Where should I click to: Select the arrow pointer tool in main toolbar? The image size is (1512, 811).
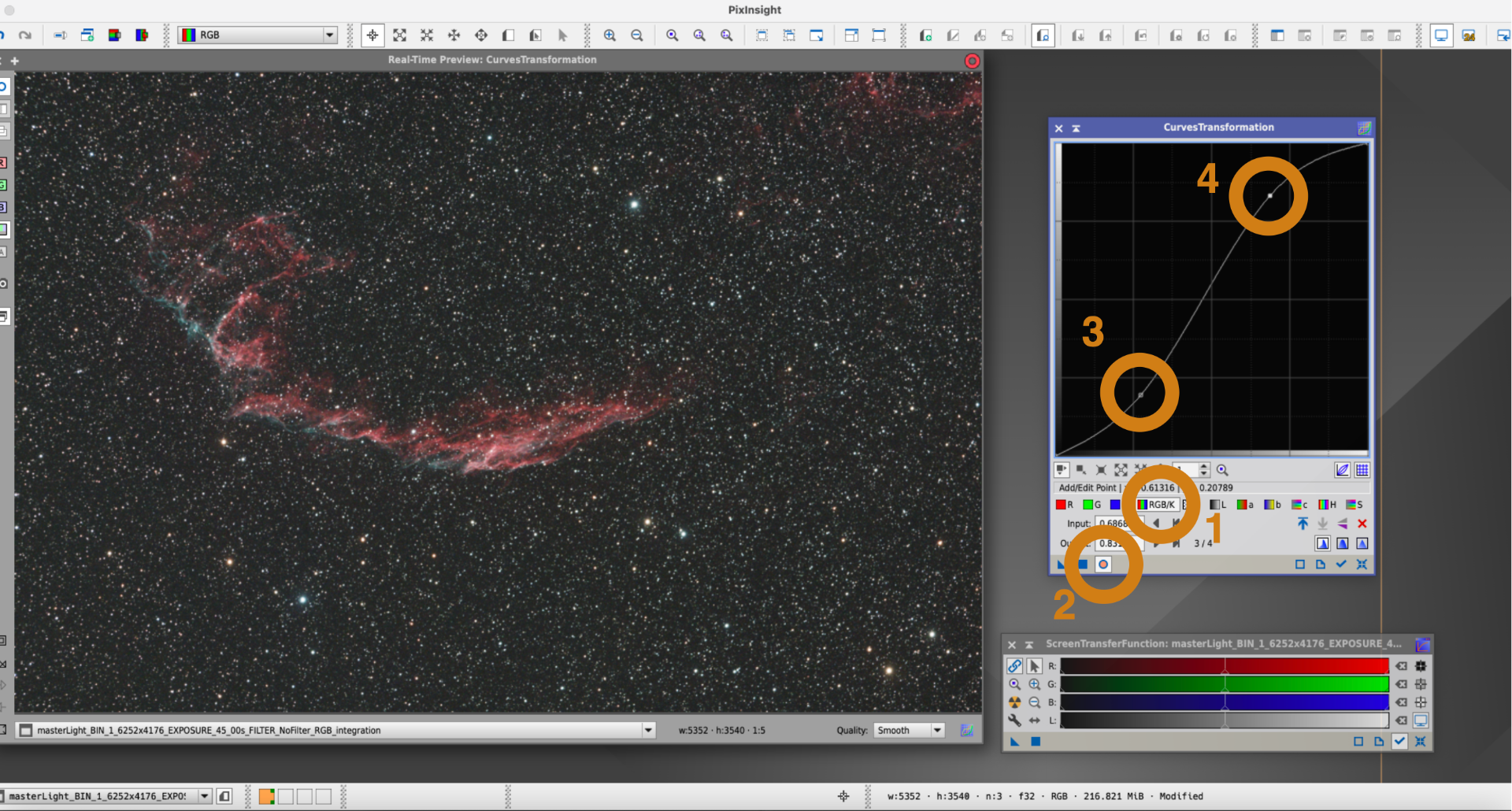(562, 35)
